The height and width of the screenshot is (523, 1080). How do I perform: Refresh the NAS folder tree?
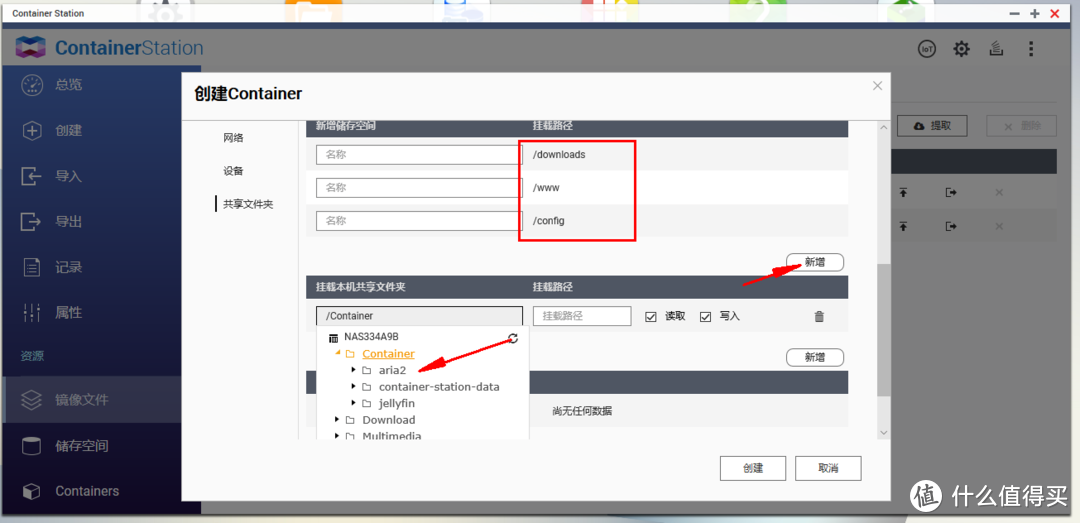[x=512, y=338]
